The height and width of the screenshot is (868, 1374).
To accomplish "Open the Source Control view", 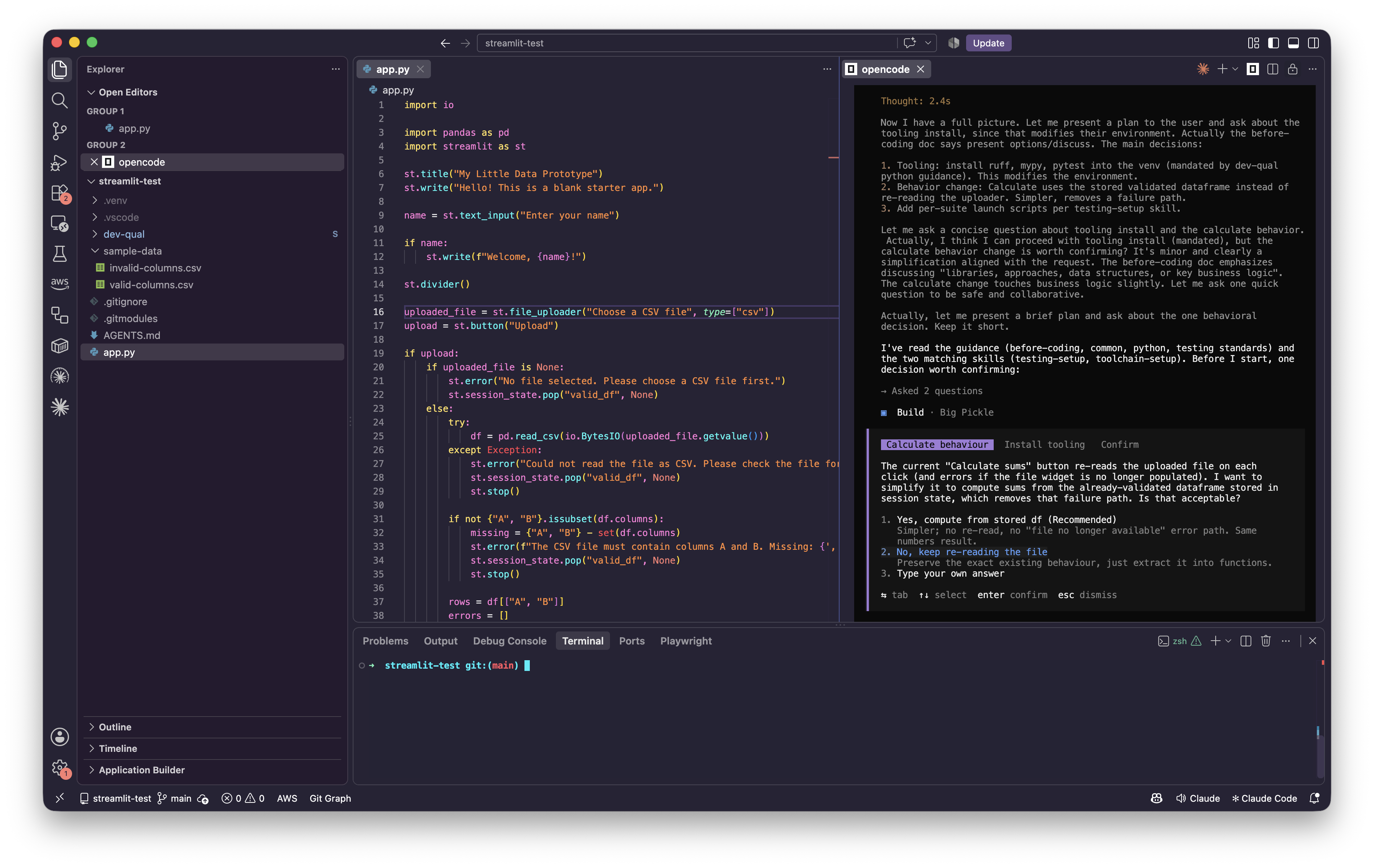I will [60, 131].
